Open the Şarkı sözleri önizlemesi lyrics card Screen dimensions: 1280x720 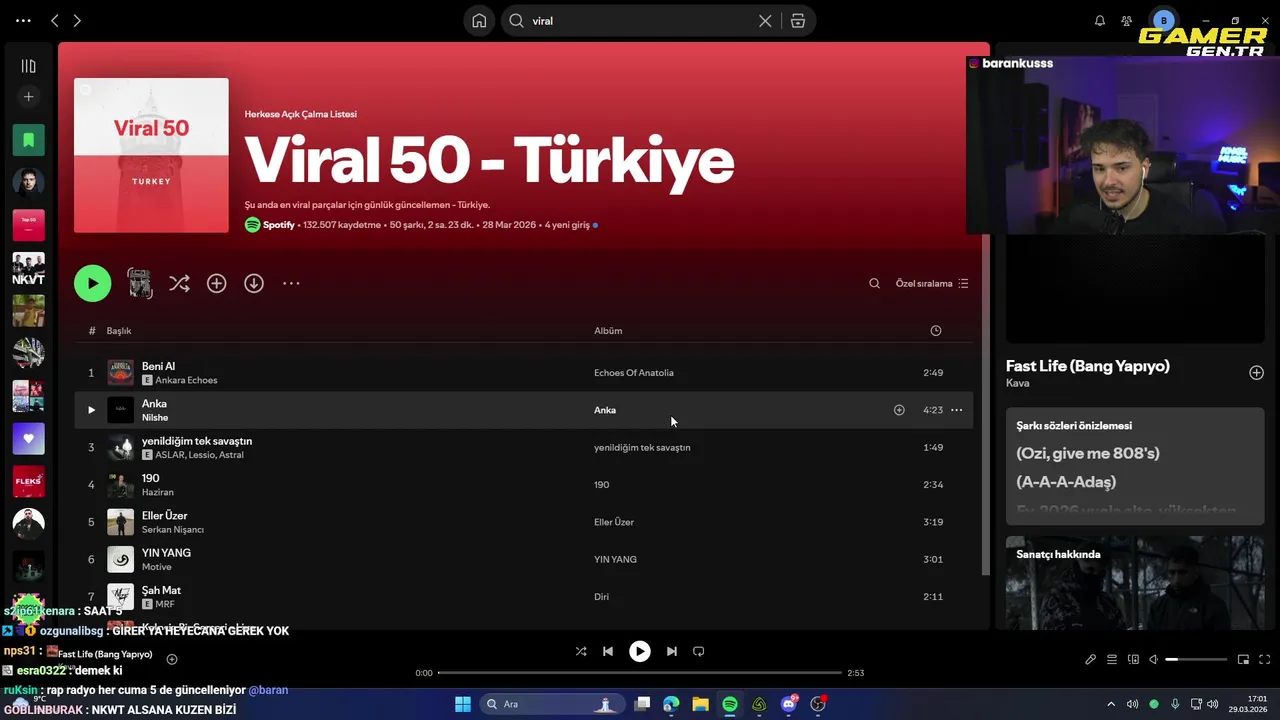coord(1135,465)
